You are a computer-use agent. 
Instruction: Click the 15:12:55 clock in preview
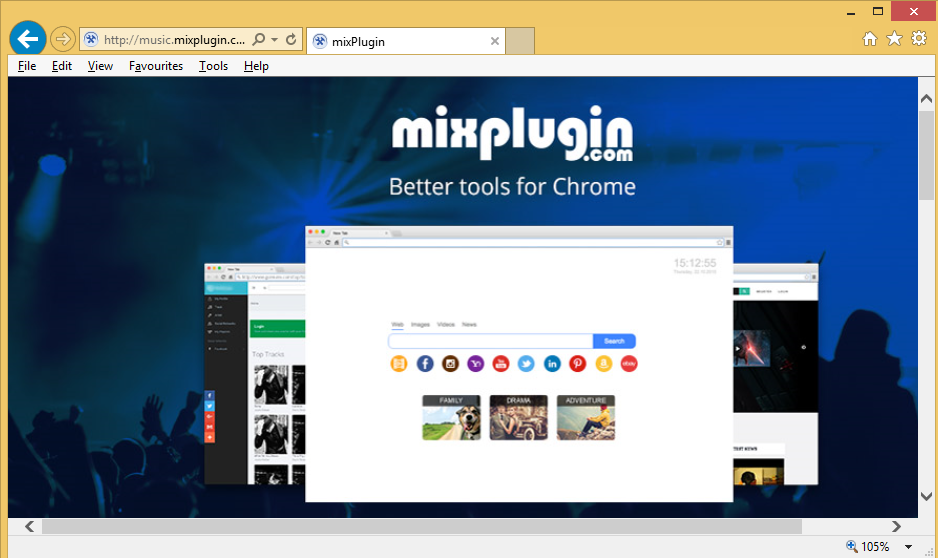tap(695, 263)
